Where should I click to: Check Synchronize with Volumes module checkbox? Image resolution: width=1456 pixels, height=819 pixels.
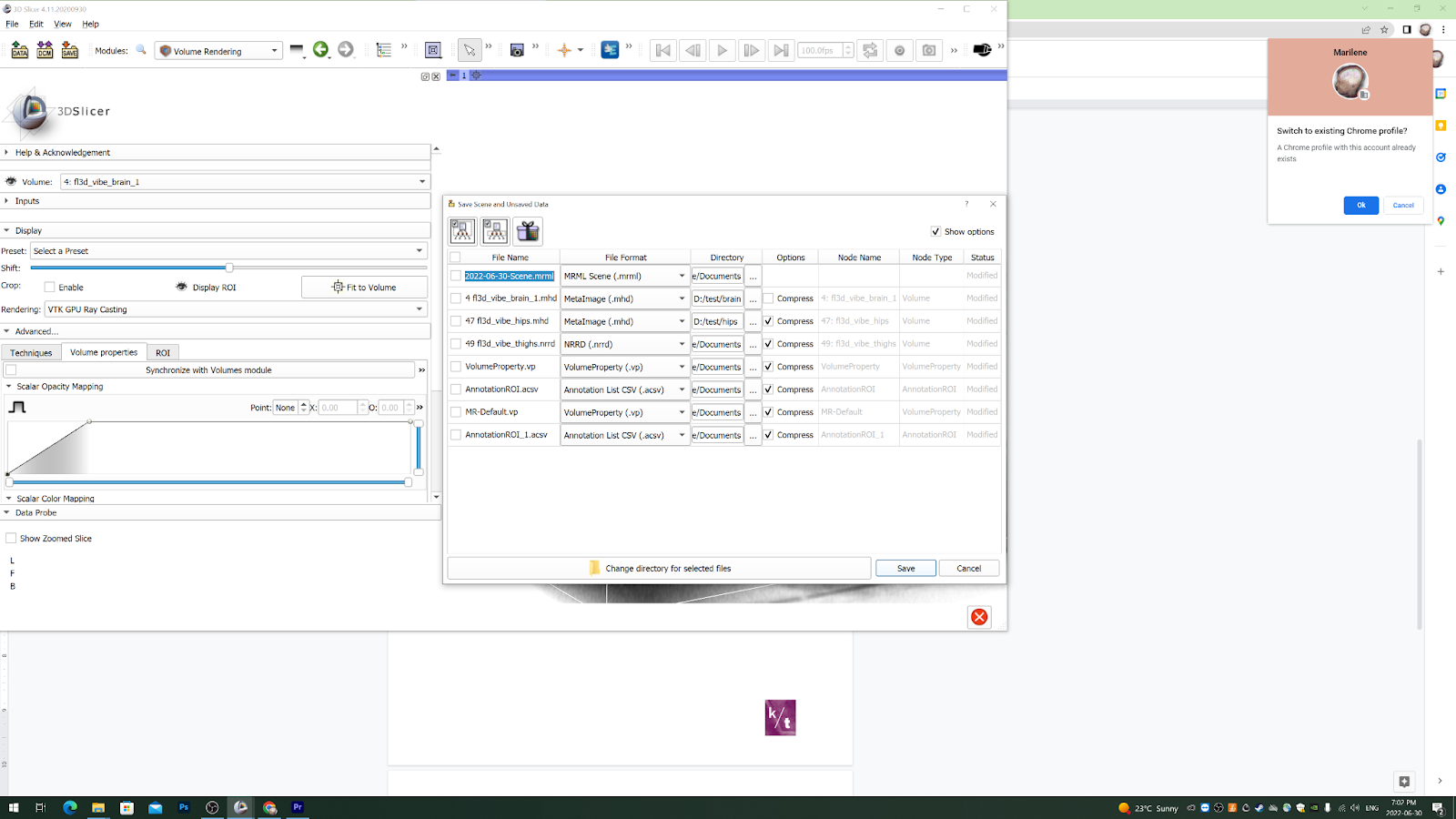11,370
